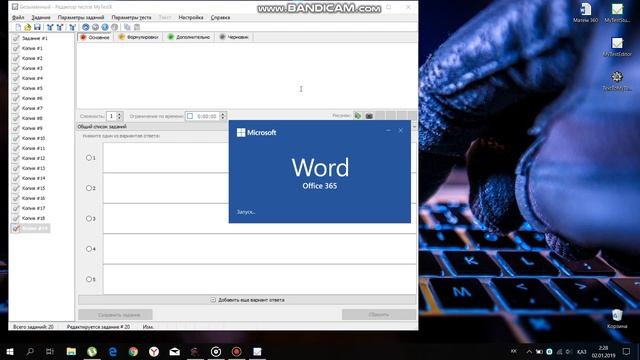Screen dimensions: 640x360
Task: Open the Настройка menu
Action: click(191, 18)
